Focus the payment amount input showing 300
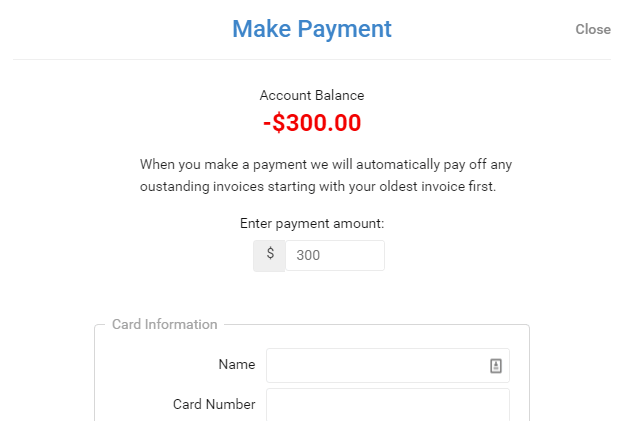The width and height of the screenshot is (633, 421). 335,256
